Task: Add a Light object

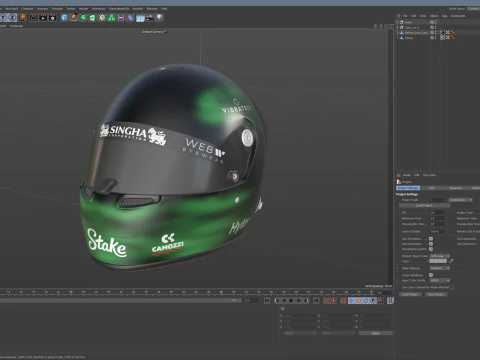Action: [159, 17]
